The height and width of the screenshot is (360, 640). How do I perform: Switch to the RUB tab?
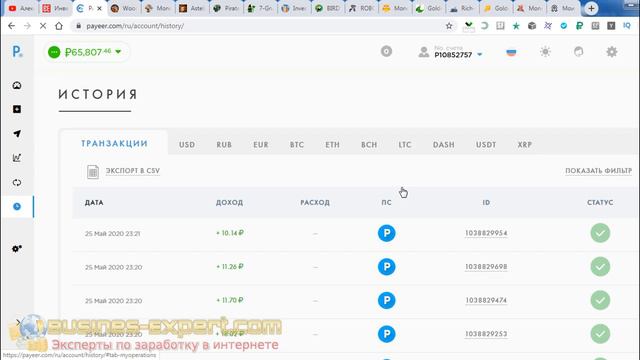(224, 144)
